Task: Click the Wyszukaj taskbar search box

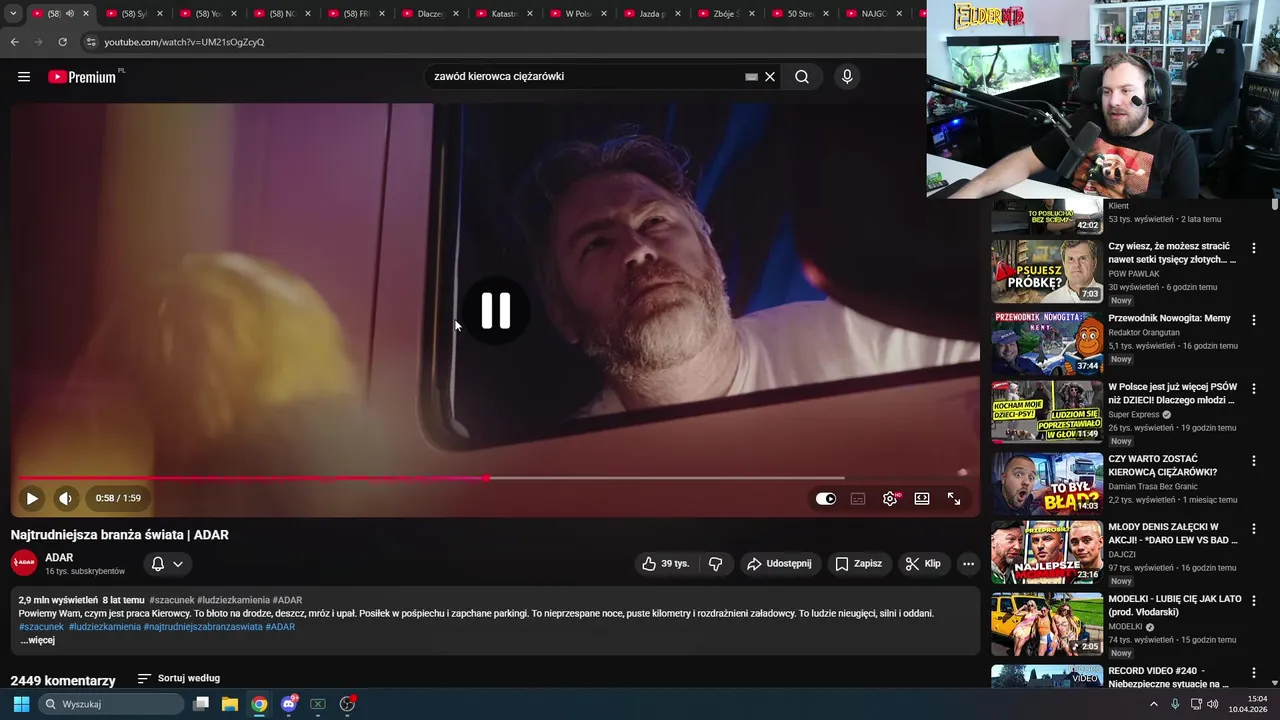Action: [111, 704]
